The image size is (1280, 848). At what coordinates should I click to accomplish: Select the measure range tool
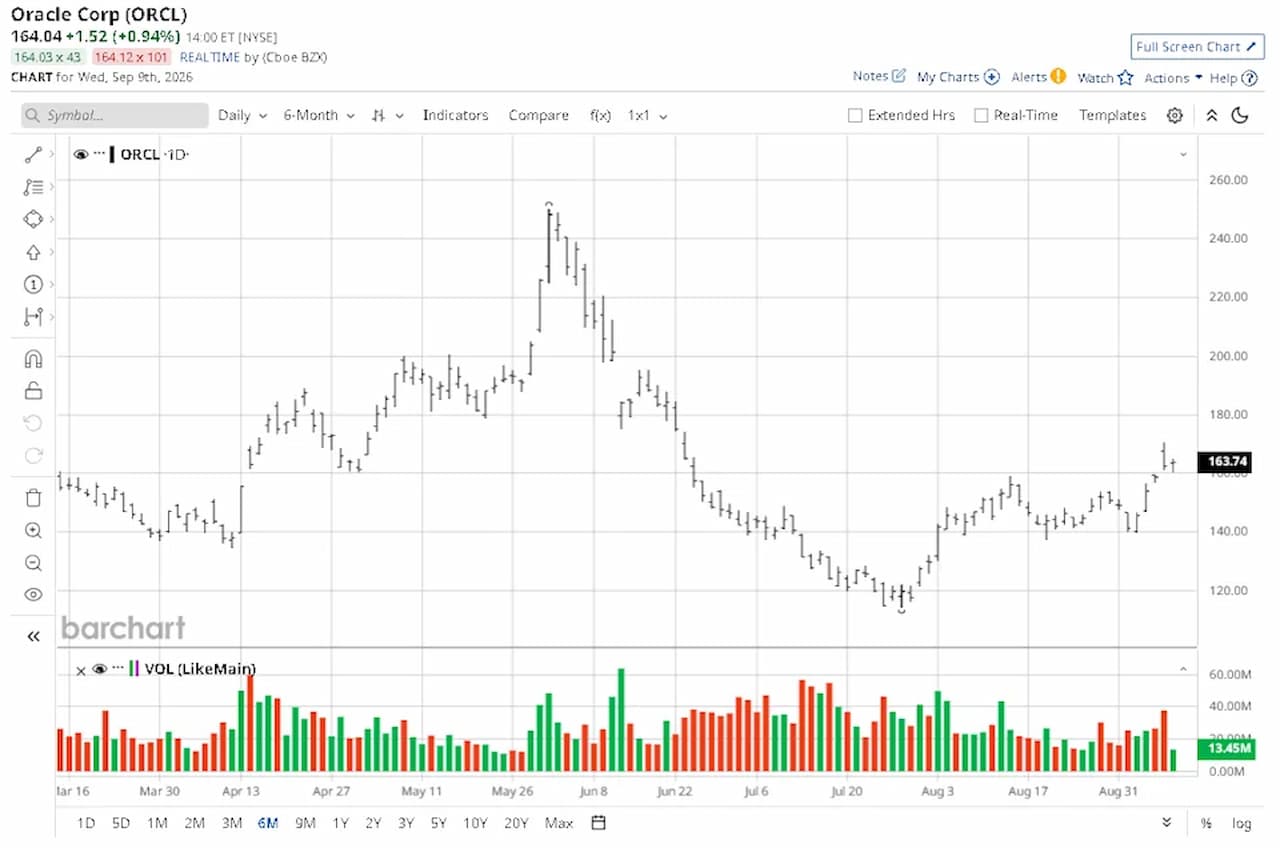[x=33, y=317]
